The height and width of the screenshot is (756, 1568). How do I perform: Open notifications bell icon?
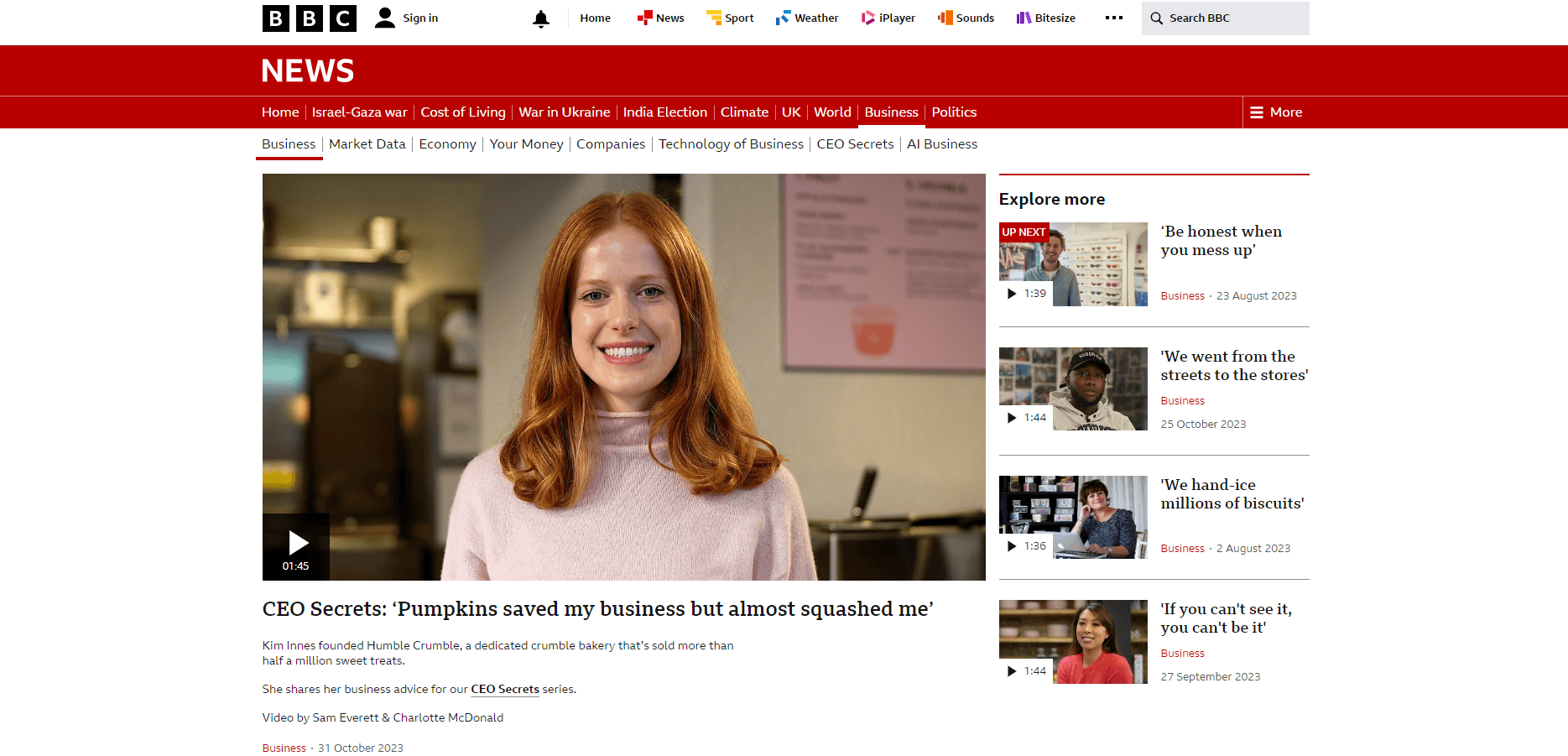[541, 18]
